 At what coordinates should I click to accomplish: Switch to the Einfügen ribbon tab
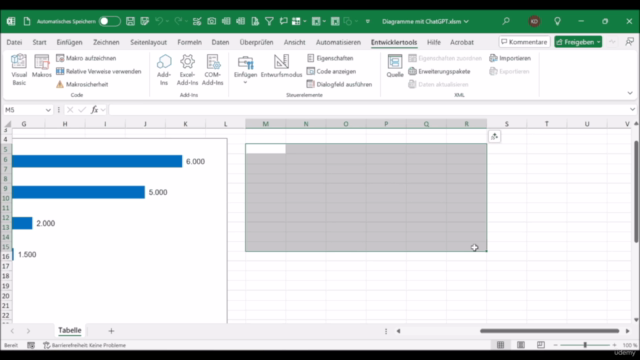click(69, 42)
